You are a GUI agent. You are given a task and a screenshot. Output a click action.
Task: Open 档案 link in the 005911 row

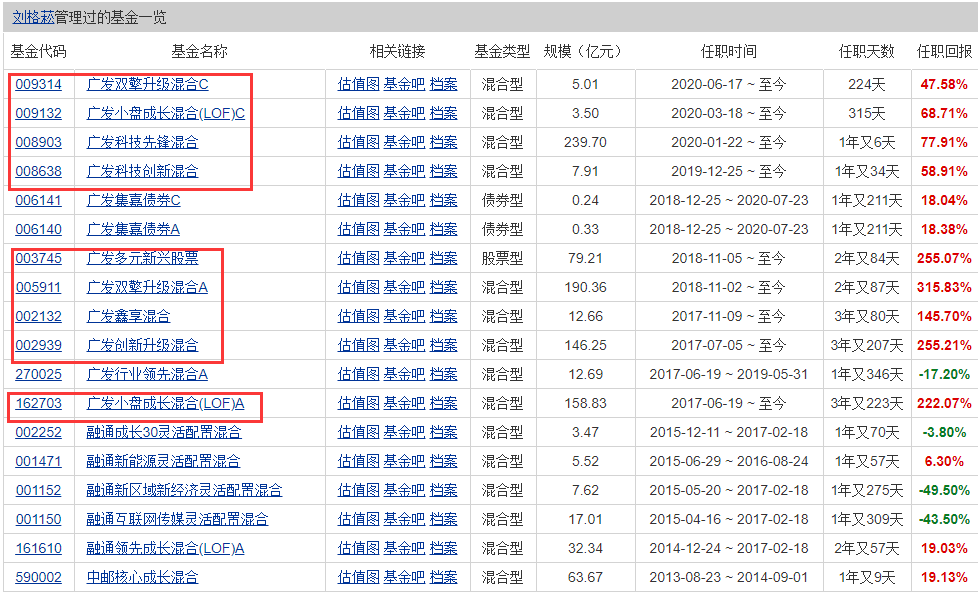(x=443, y=288)
